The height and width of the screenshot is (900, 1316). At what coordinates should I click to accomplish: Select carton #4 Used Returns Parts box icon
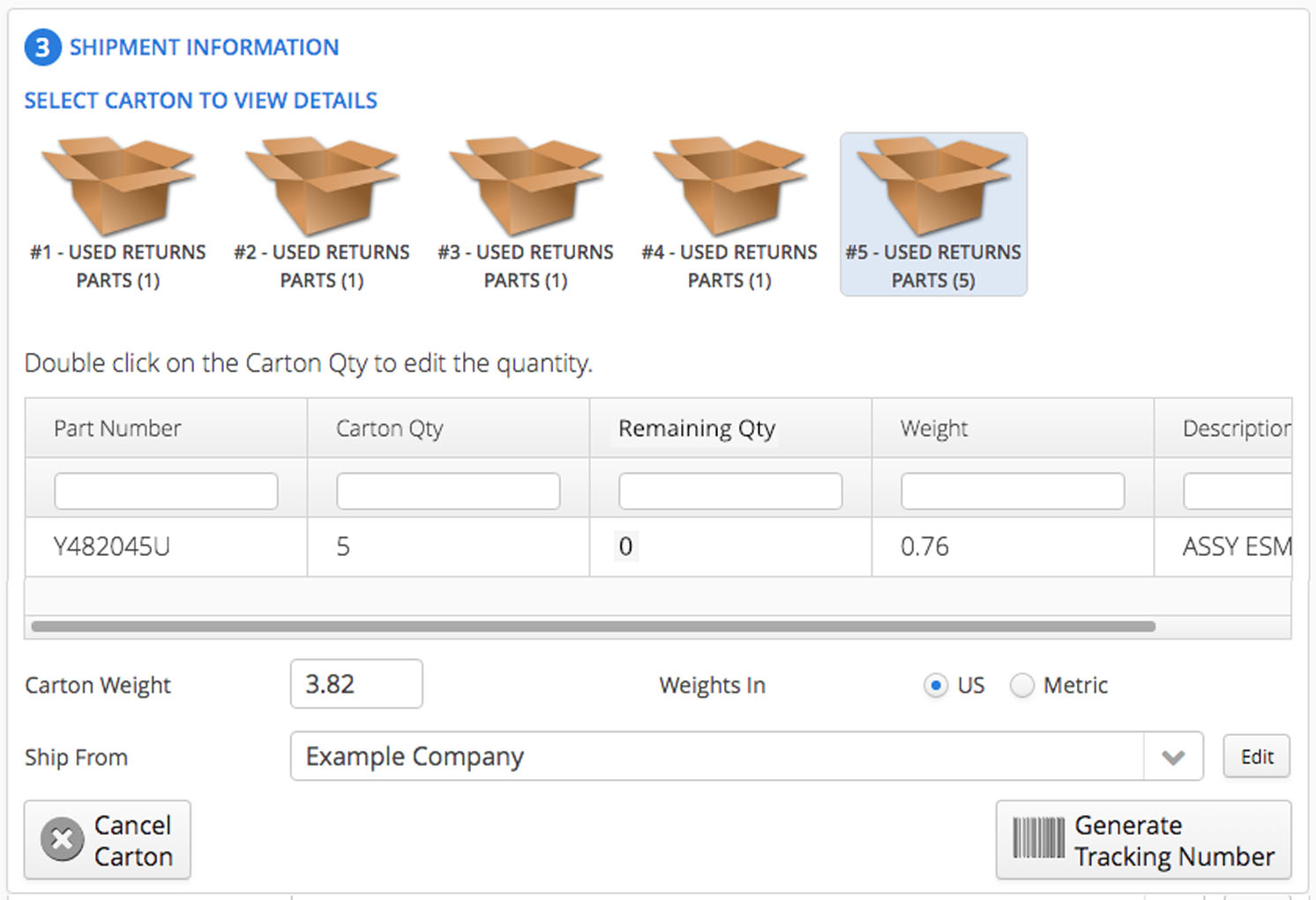[729, 185]
